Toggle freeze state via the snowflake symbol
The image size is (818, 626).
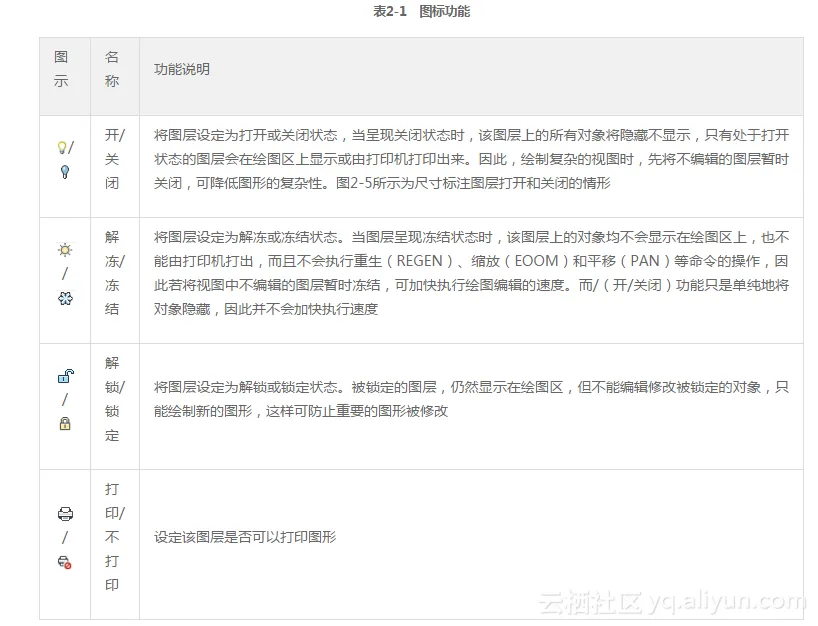(x=64, y=299)
